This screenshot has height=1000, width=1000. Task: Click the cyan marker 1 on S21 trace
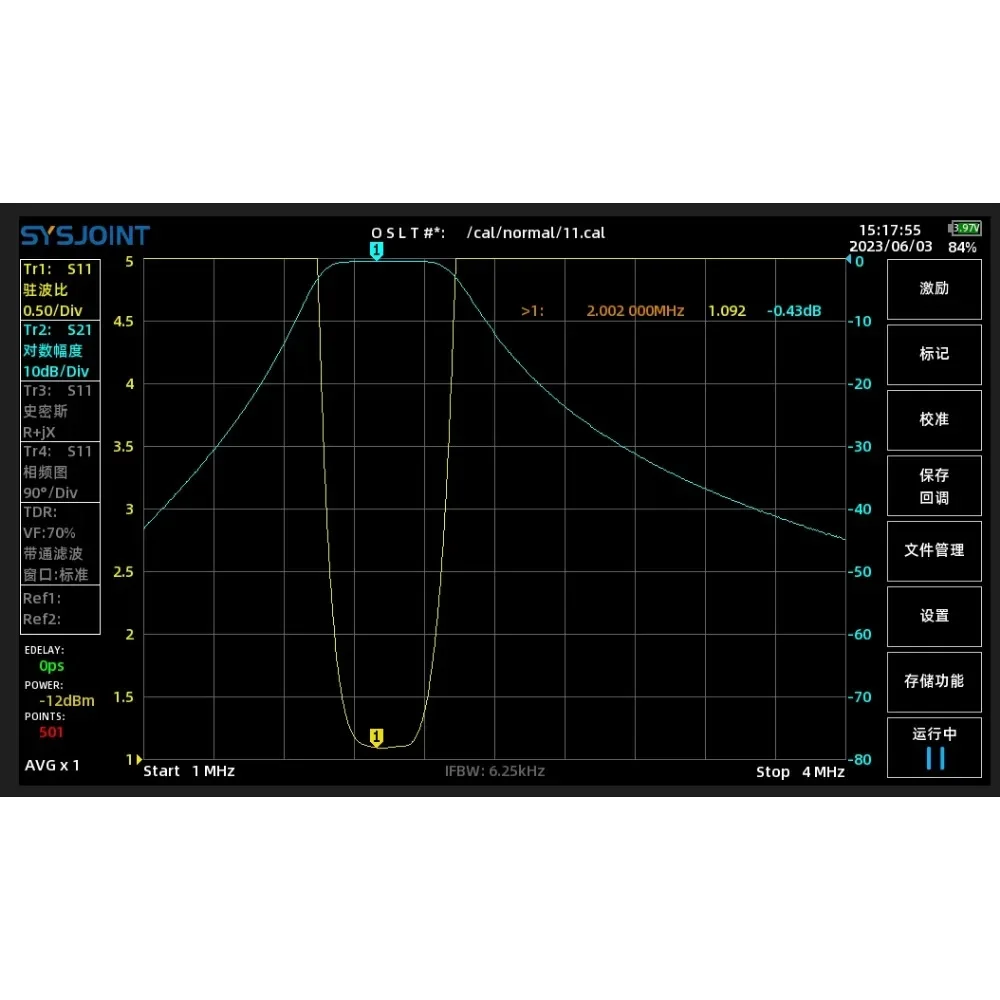tap(376, 250)
